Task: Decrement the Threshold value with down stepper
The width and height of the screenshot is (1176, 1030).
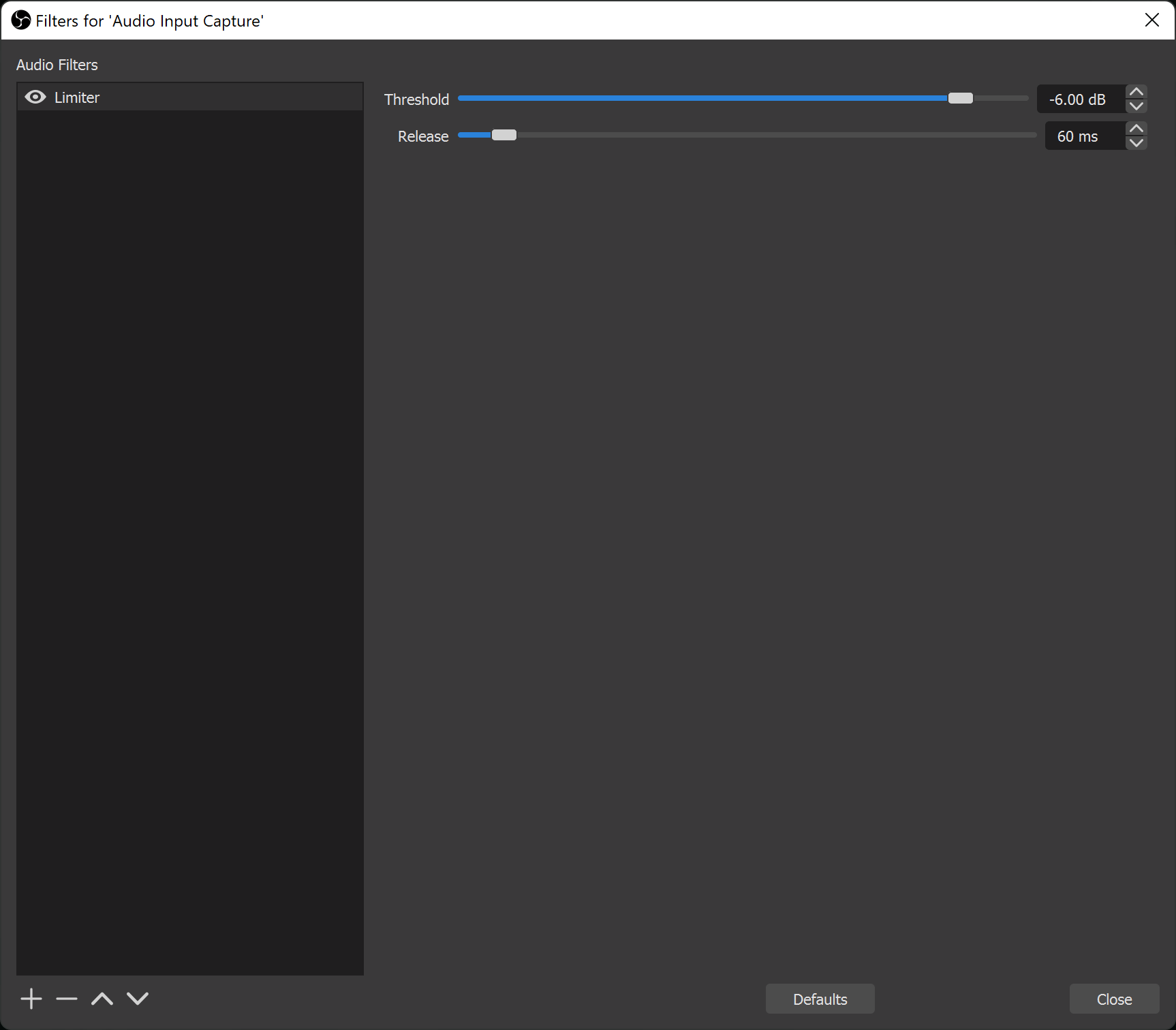Action: pyautogui.click(x=1136, y=108)
